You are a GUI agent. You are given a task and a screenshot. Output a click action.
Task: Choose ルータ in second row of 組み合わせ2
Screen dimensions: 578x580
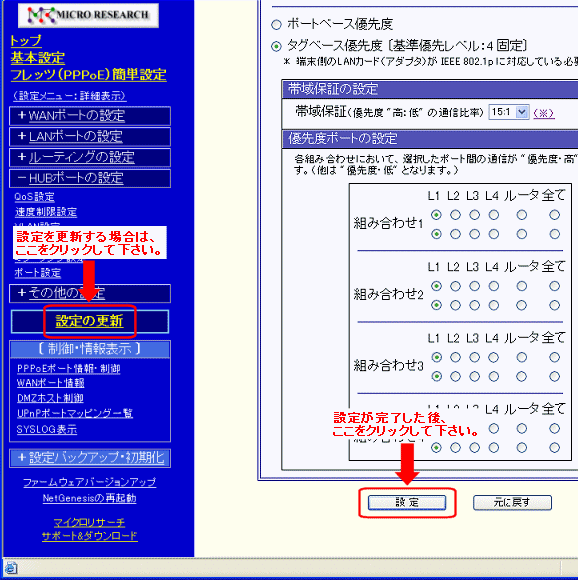[521, 305]
